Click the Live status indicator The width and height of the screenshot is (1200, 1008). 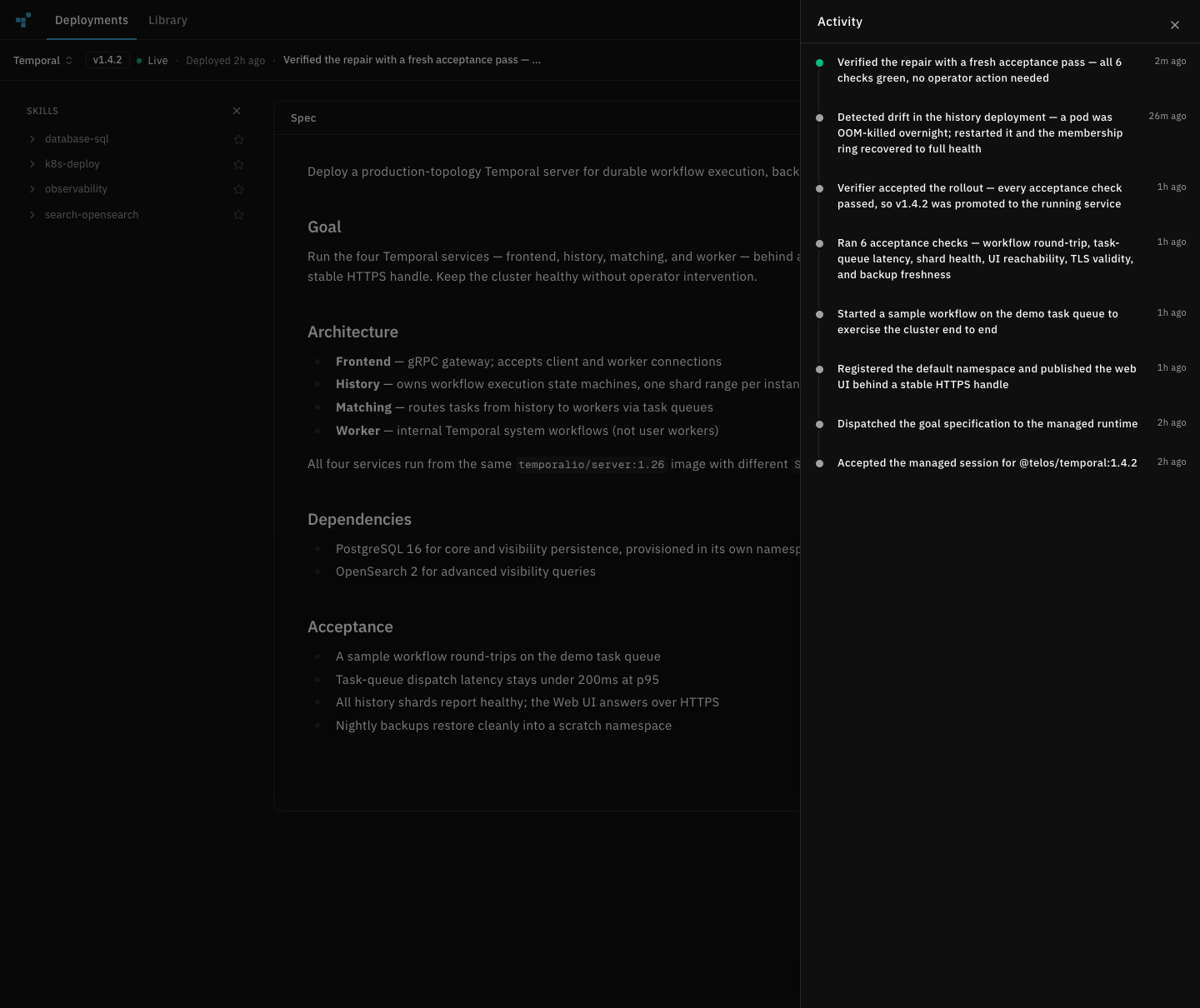coord(152,61)
